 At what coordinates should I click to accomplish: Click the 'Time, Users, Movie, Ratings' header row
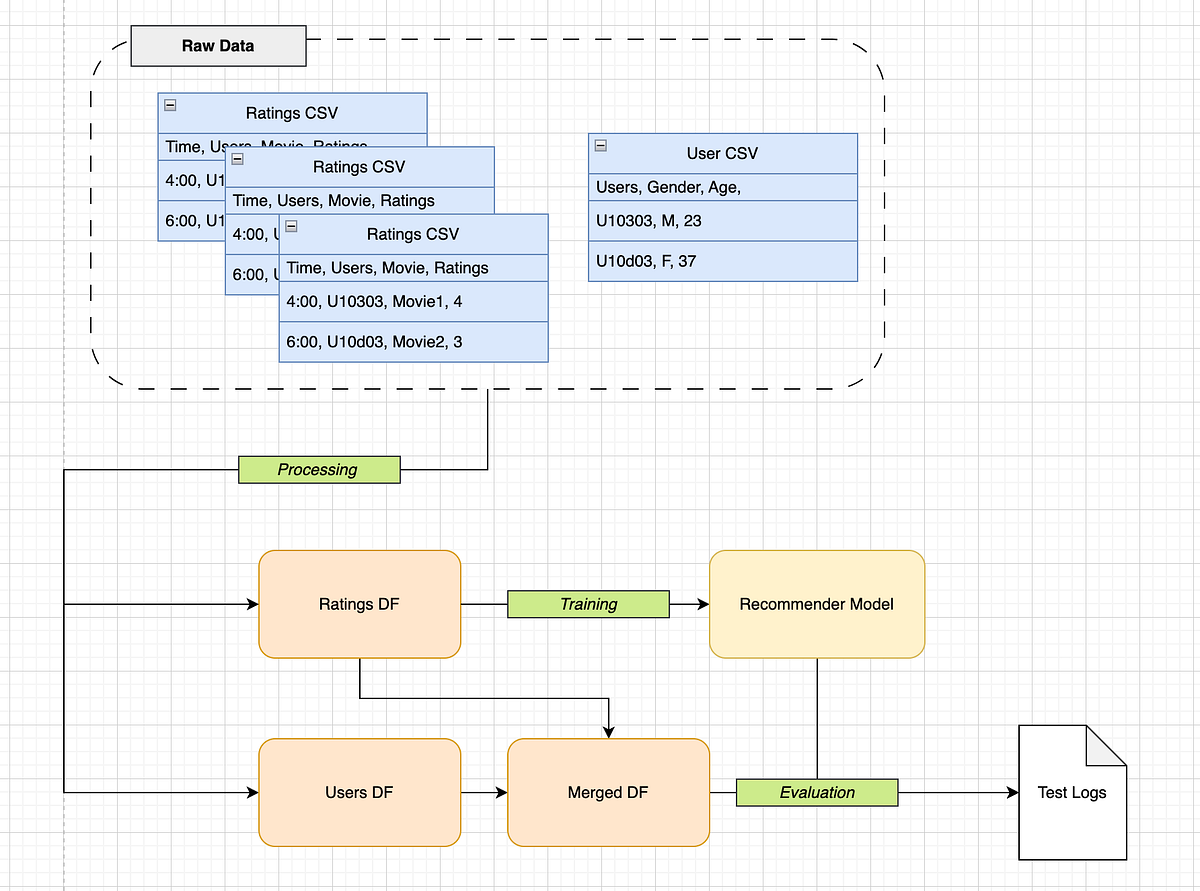[x=413, y=268]
